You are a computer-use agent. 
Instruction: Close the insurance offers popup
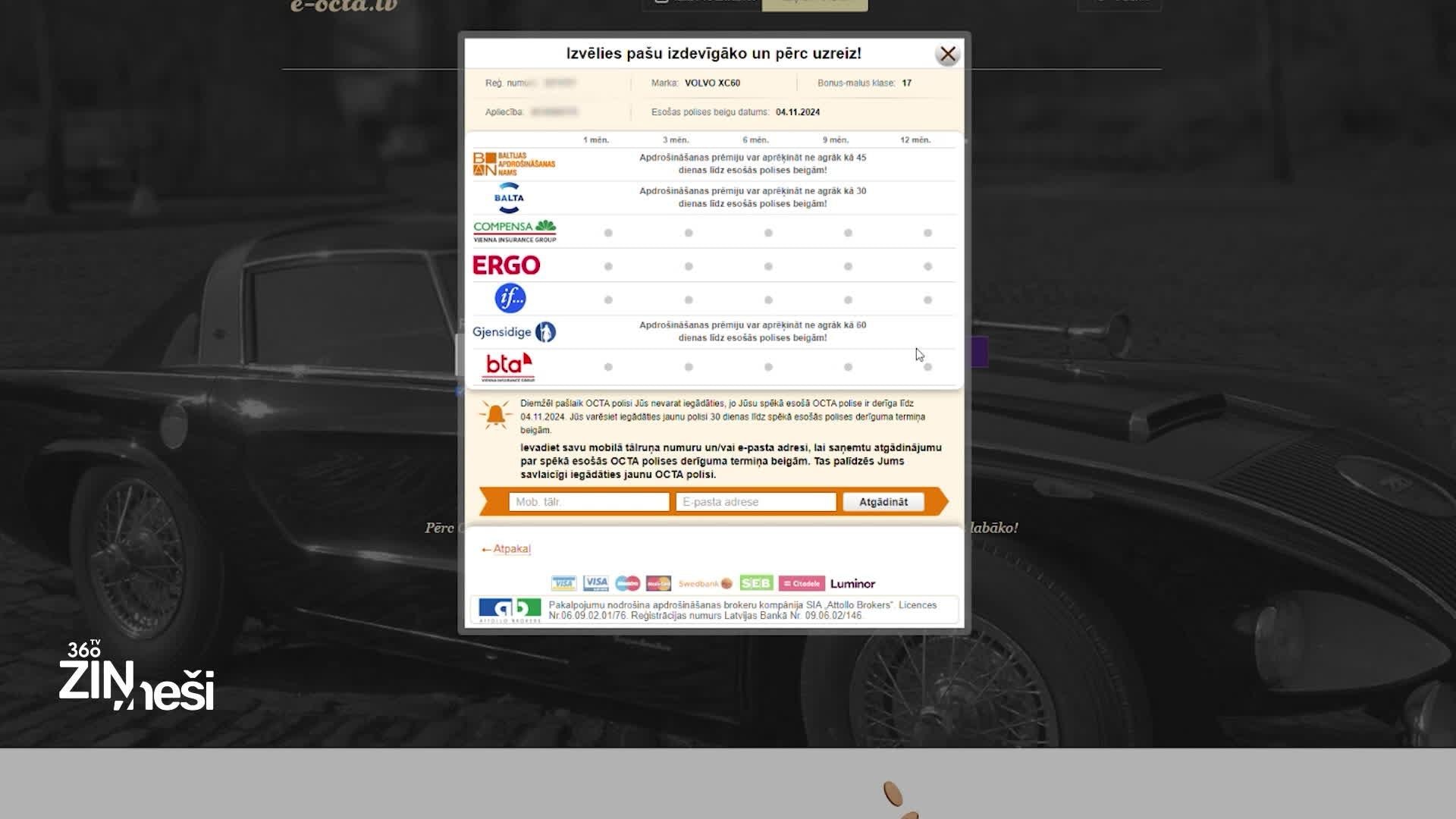coord(947,55)
